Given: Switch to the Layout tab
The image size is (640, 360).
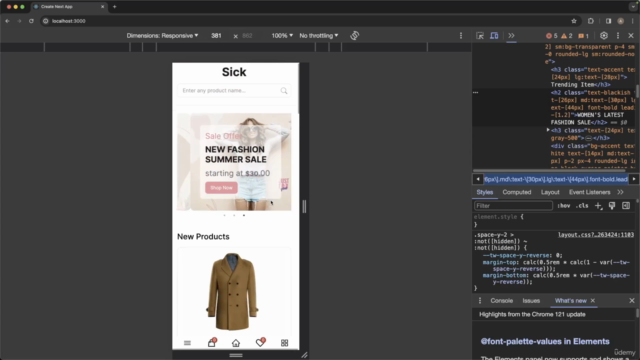Looking at the screenshot, I should 550,192.
